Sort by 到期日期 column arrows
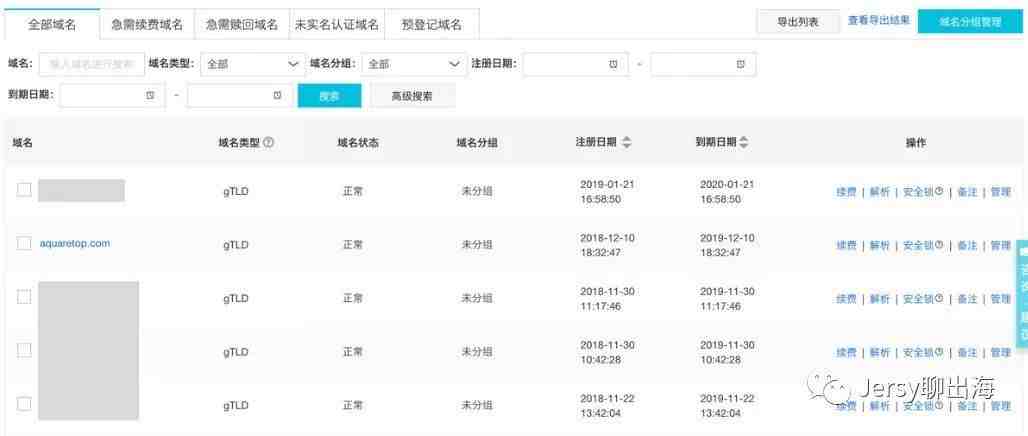The image size is (1028, 436). 743,142
